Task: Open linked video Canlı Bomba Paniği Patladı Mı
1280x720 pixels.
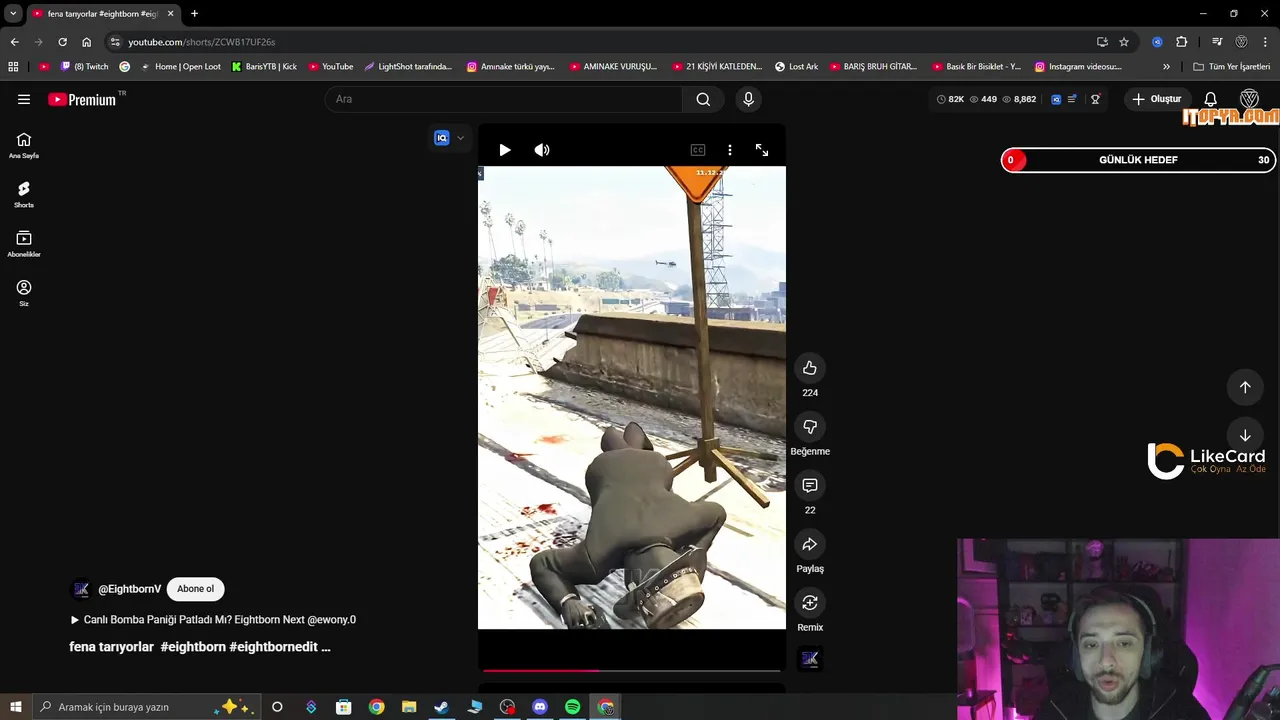Action: pos(213,620)
